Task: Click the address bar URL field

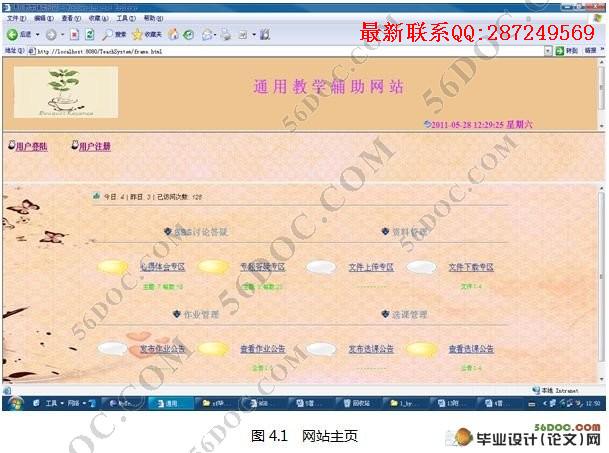Action: pos(287,51)
